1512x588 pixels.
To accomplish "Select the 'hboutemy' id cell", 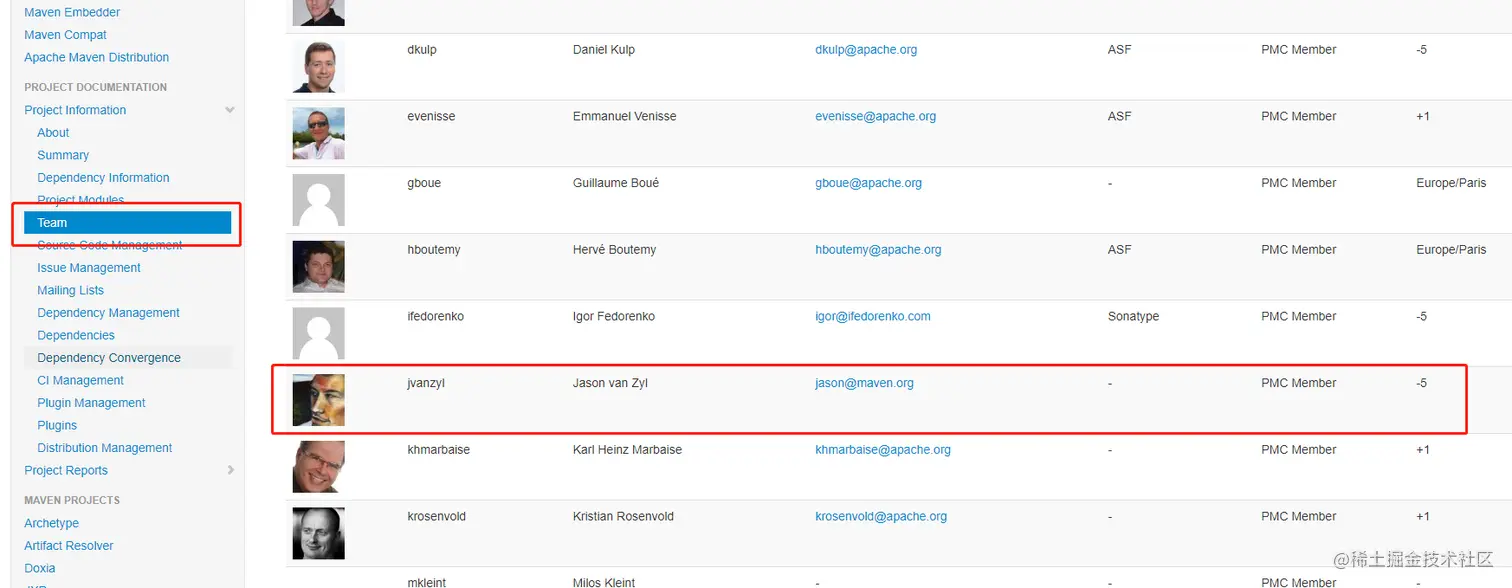I will (x=434, y=249).
